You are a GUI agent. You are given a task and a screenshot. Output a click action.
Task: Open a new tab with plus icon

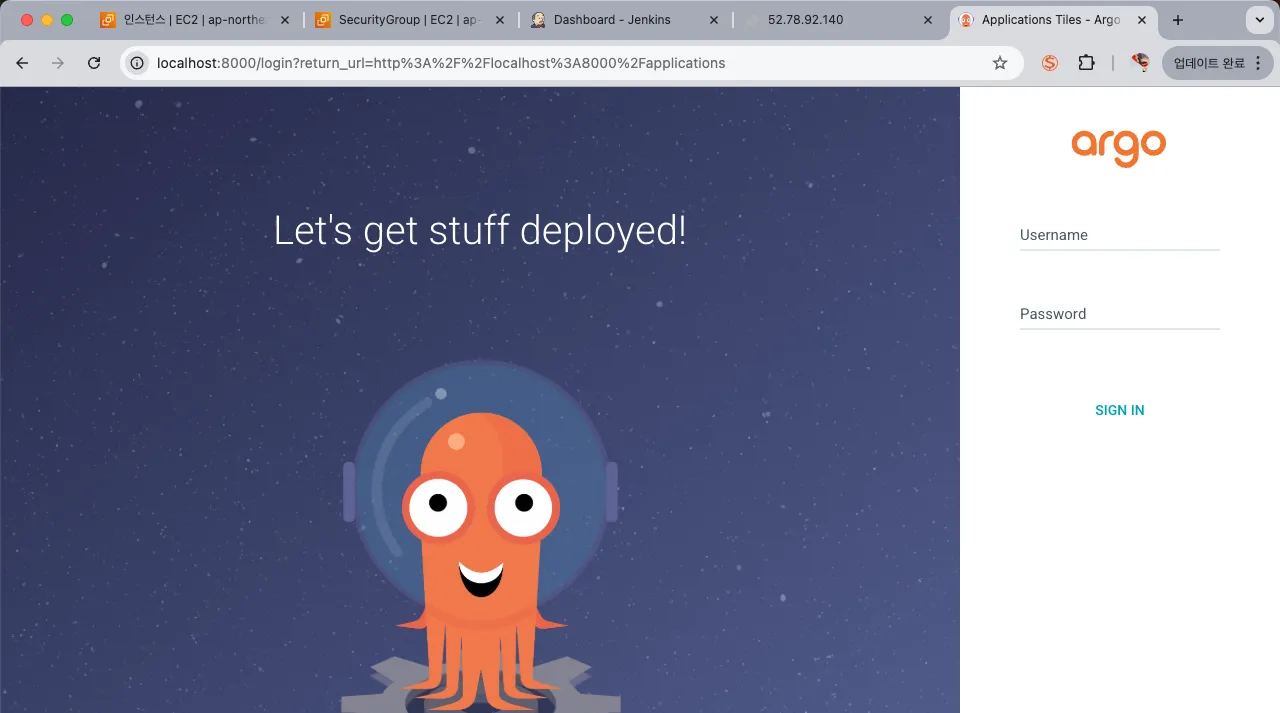[x=1178, y=20]
